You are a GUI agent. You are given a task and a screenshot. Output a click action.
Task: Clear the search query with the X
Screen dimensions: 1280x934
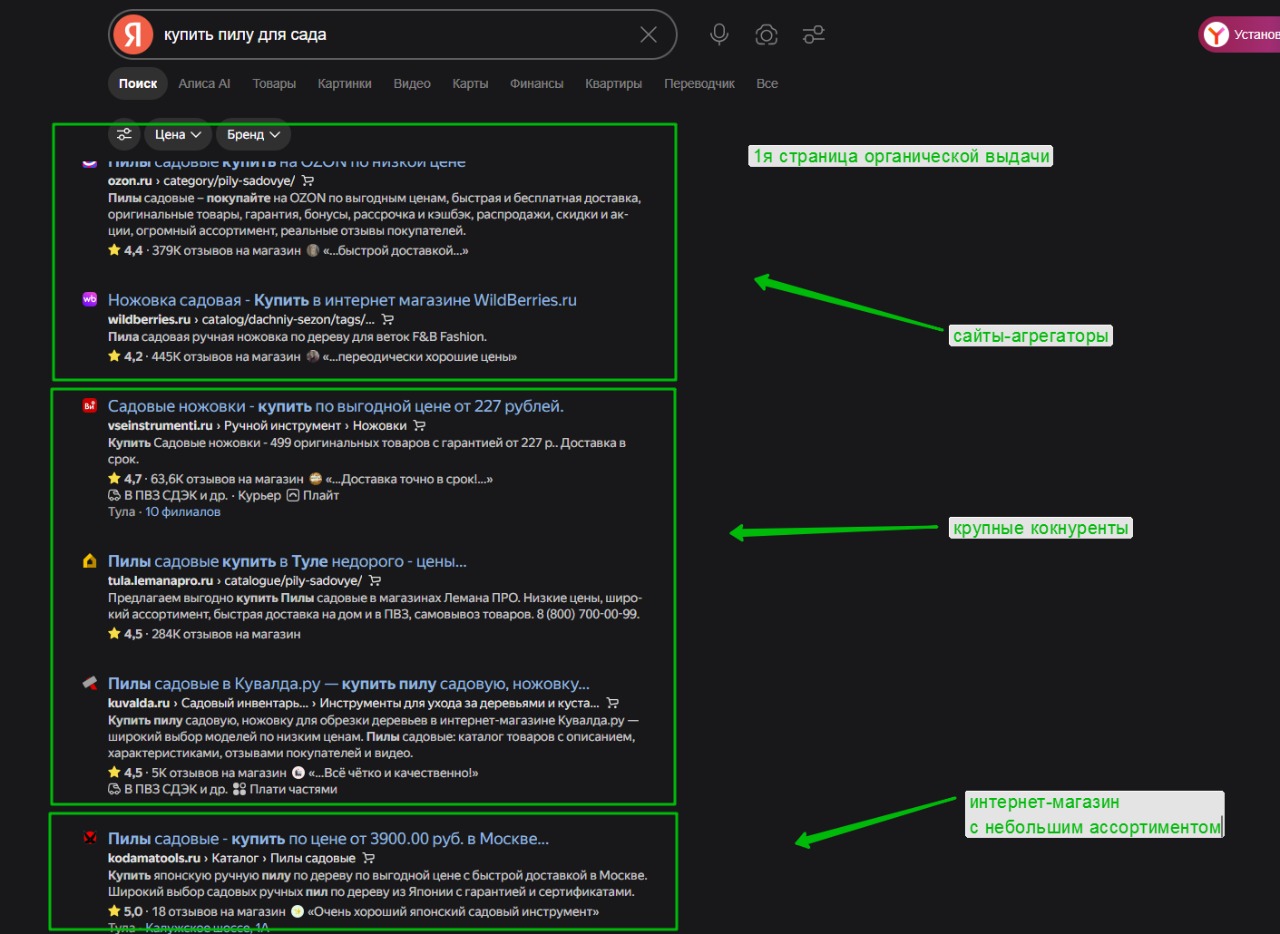click(648, 35)
